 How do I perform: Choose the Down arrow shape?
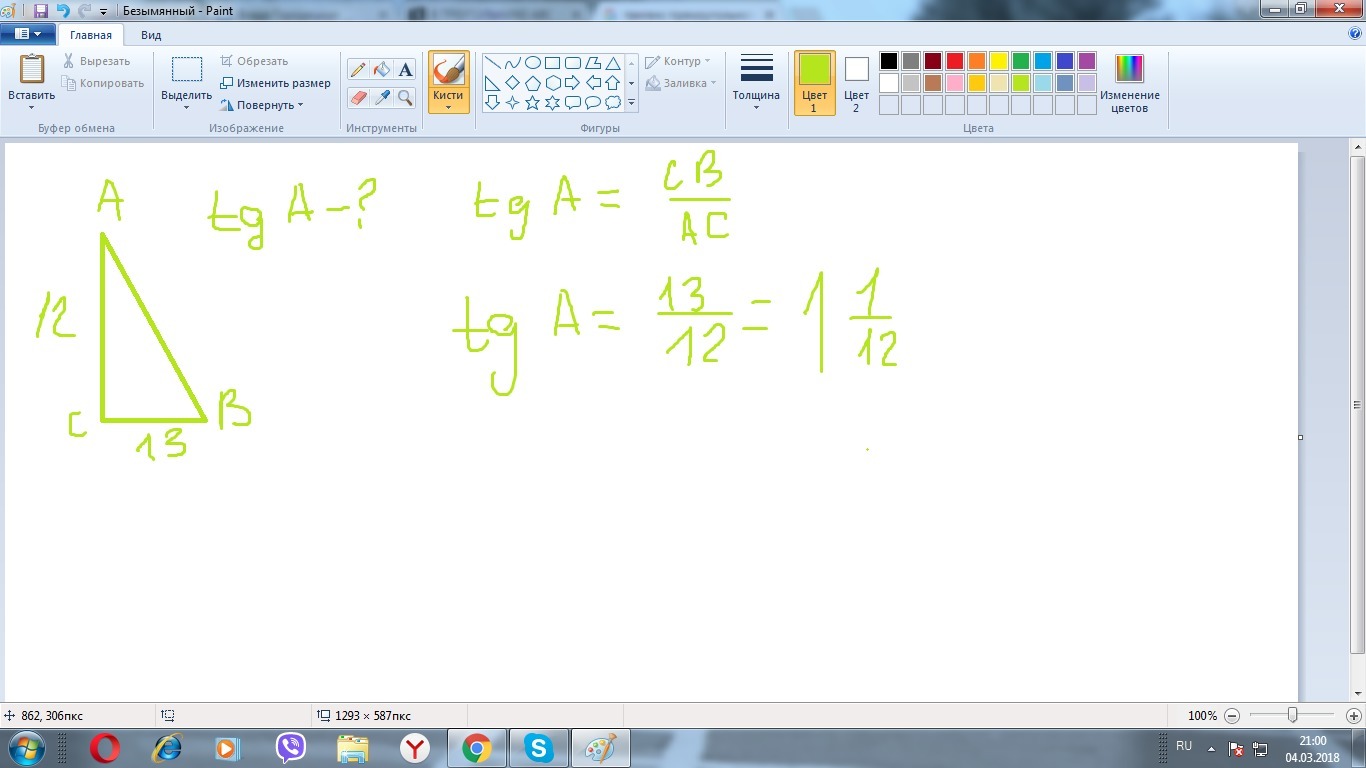[493, 102]
